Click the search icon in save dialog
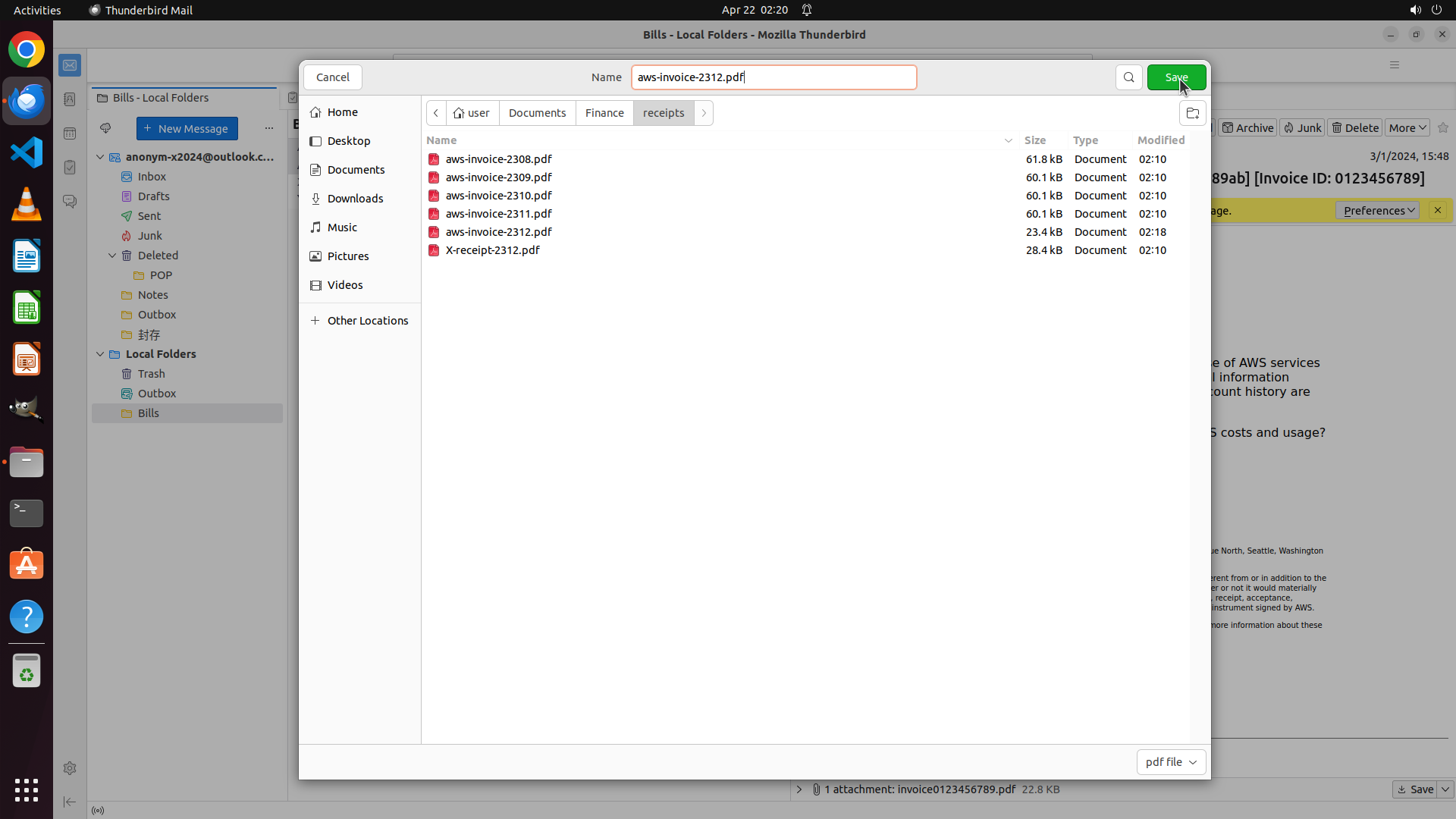Viewport: 1456px width, 819px height. 1128,77
